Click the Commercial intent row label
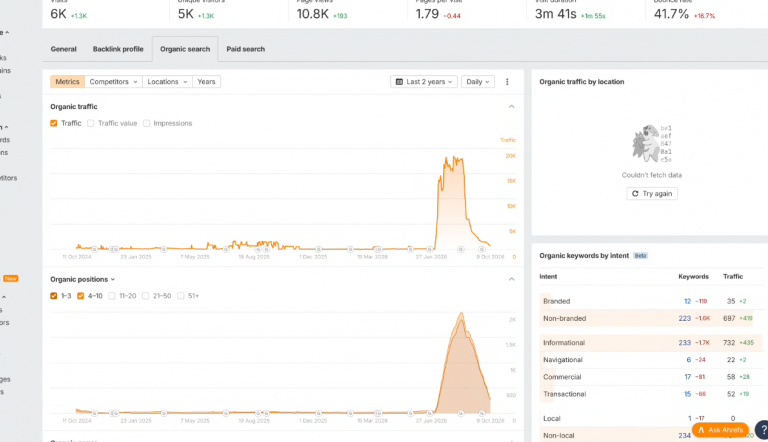 (562, 377)
